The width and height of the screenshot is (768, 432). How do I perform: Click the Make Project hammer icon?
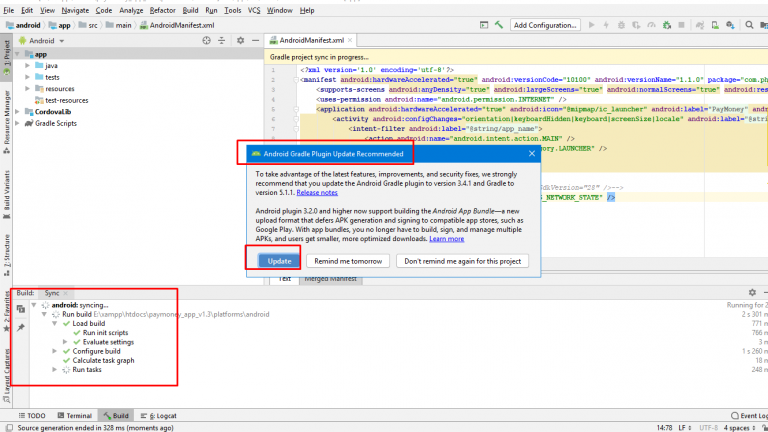[498, 25]
